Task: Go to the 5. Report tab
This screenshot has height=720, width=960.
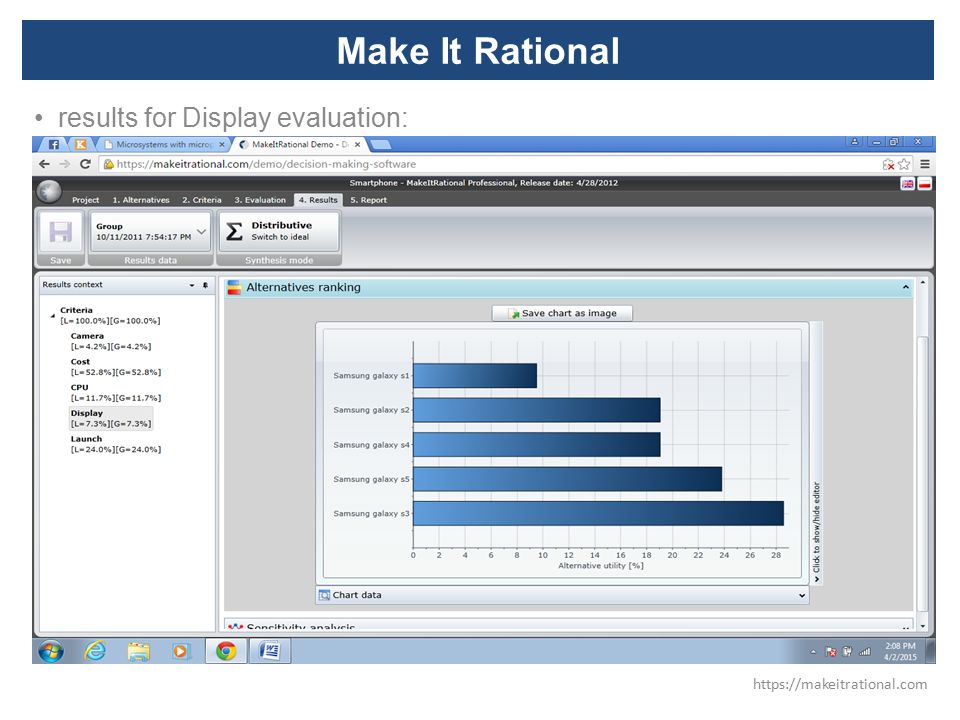Action: tap(368, 200)
